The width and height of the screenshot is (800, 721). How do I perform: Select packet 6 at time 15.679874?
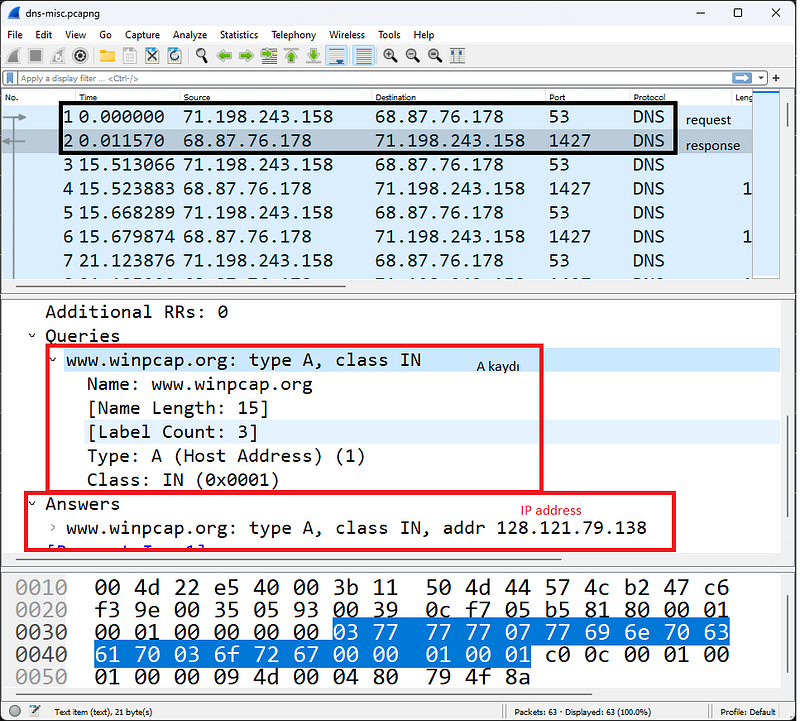[x=377, y=237]
